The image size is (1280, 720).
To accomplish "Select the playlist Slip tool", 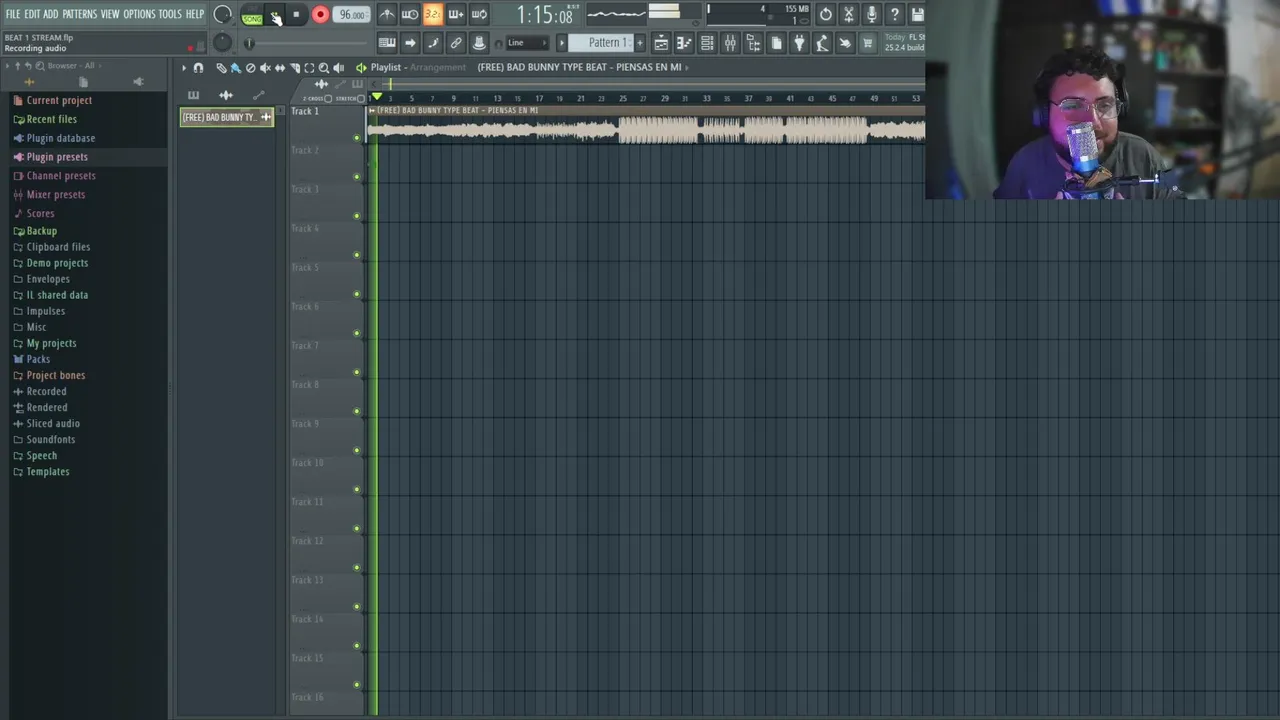I will [280, 67].
